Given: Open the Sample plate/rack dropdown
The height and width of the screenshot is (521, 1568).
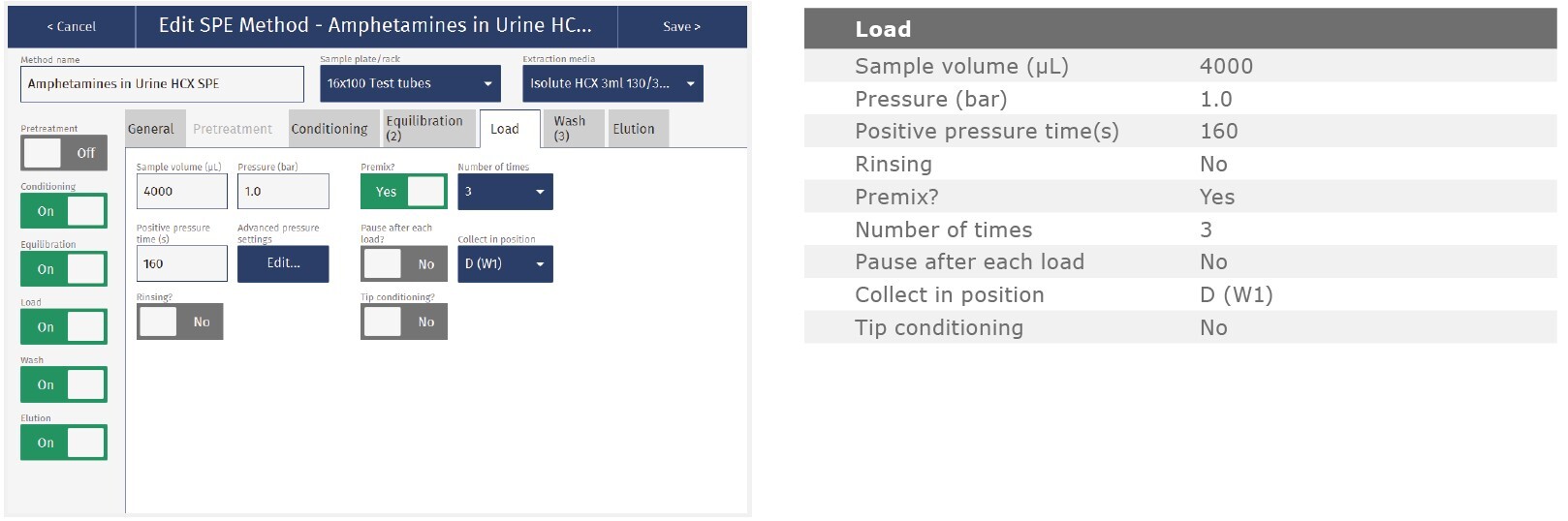Looking at the screenshot, I should click(410, 84).
